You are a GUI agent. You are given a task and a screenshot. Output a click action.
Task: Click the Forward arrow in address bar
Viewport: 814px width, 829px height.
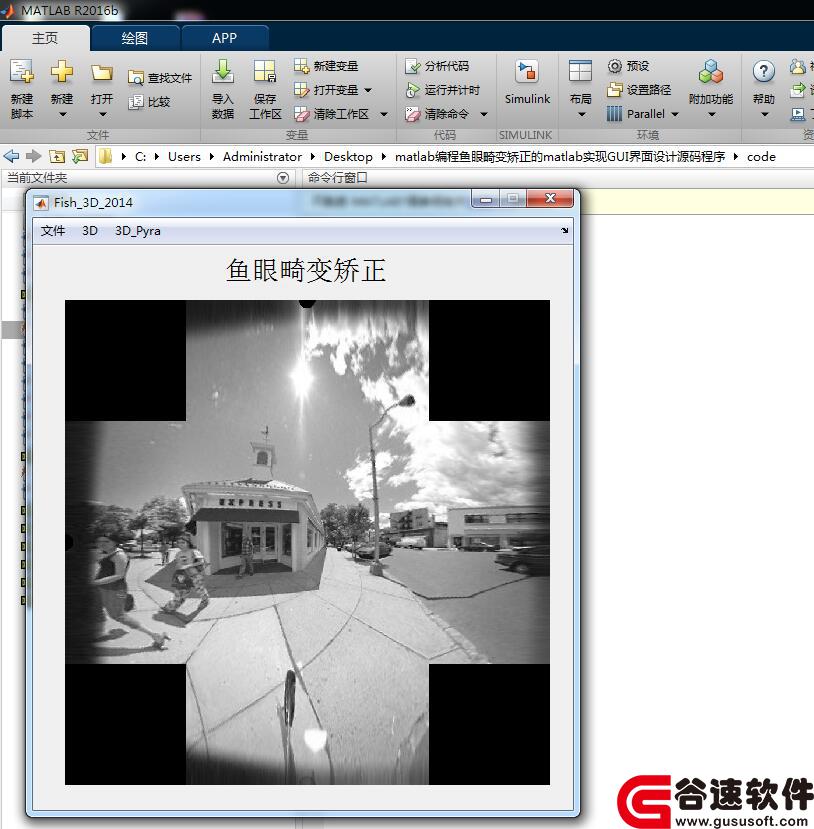34,156
